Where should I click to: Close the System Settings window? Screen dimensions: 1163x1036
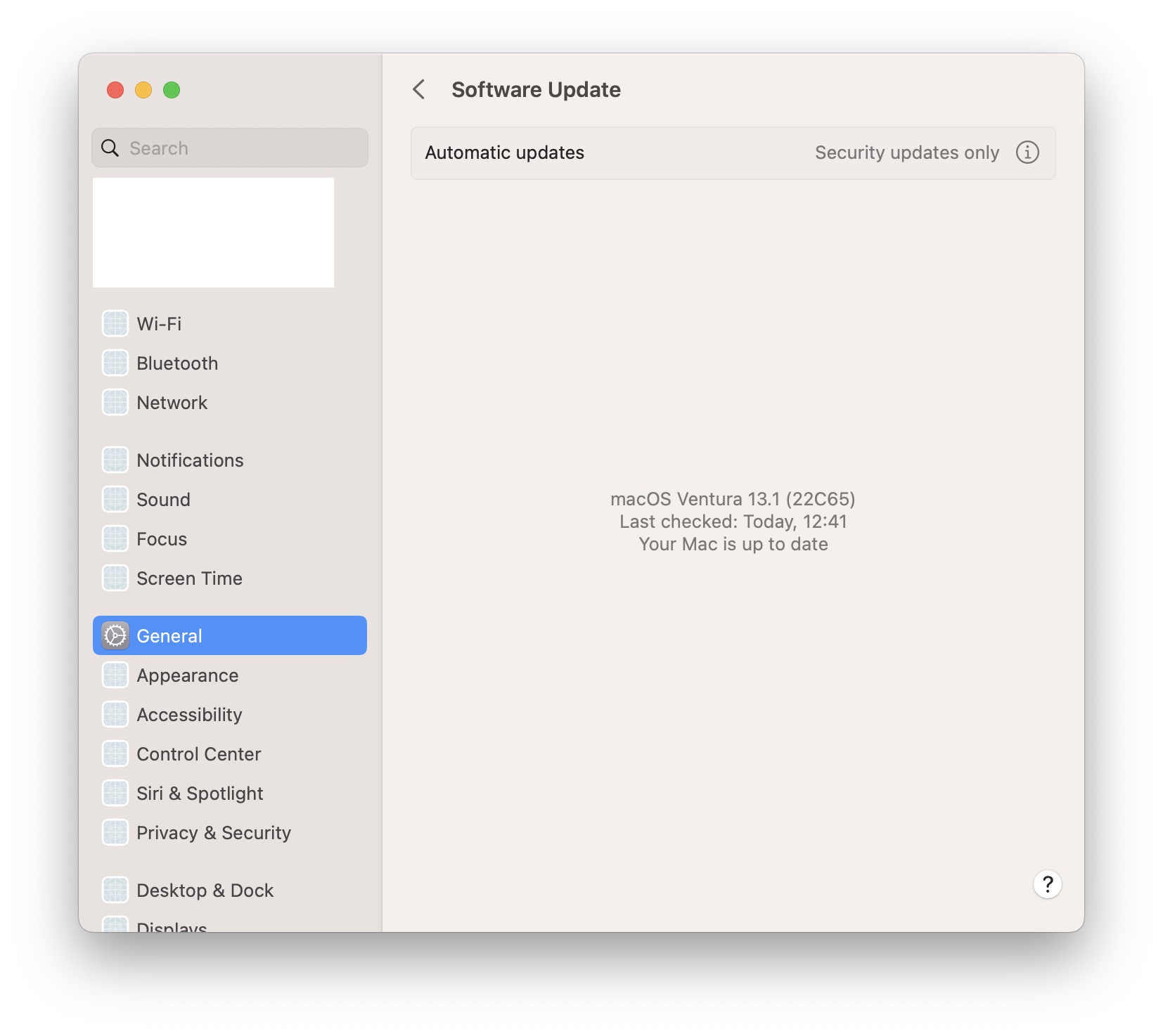115,90
